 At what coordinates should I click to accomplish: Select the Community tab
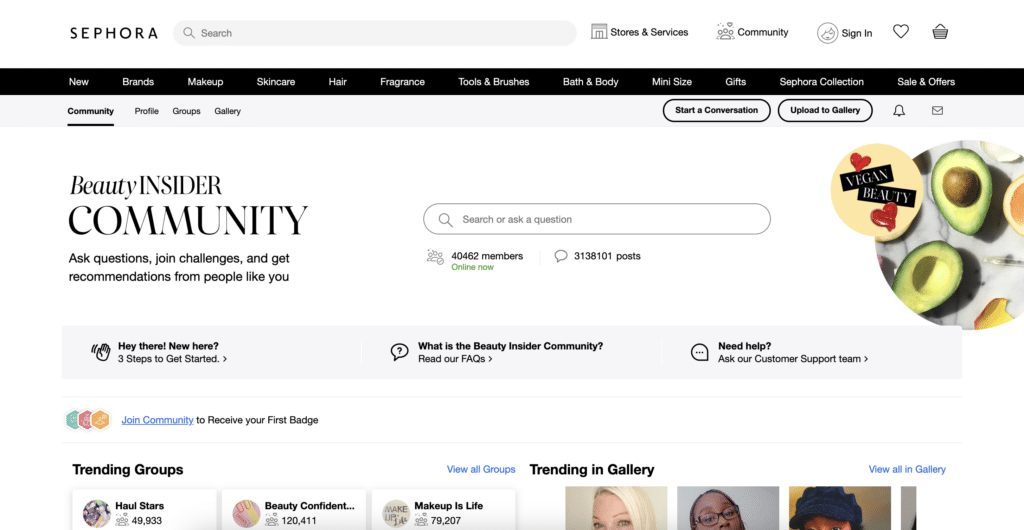90,111
